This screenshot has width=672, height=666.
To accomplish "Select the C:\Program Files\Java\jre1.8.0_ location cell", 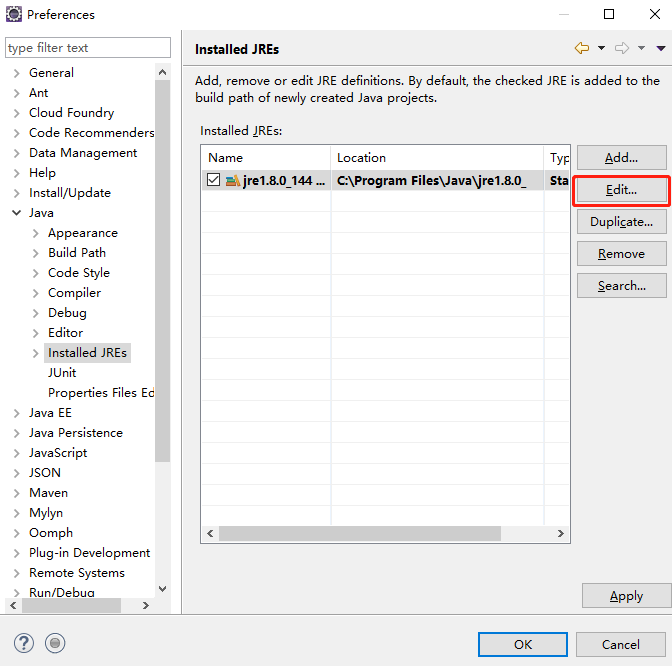I will click(x=437, y=180).
